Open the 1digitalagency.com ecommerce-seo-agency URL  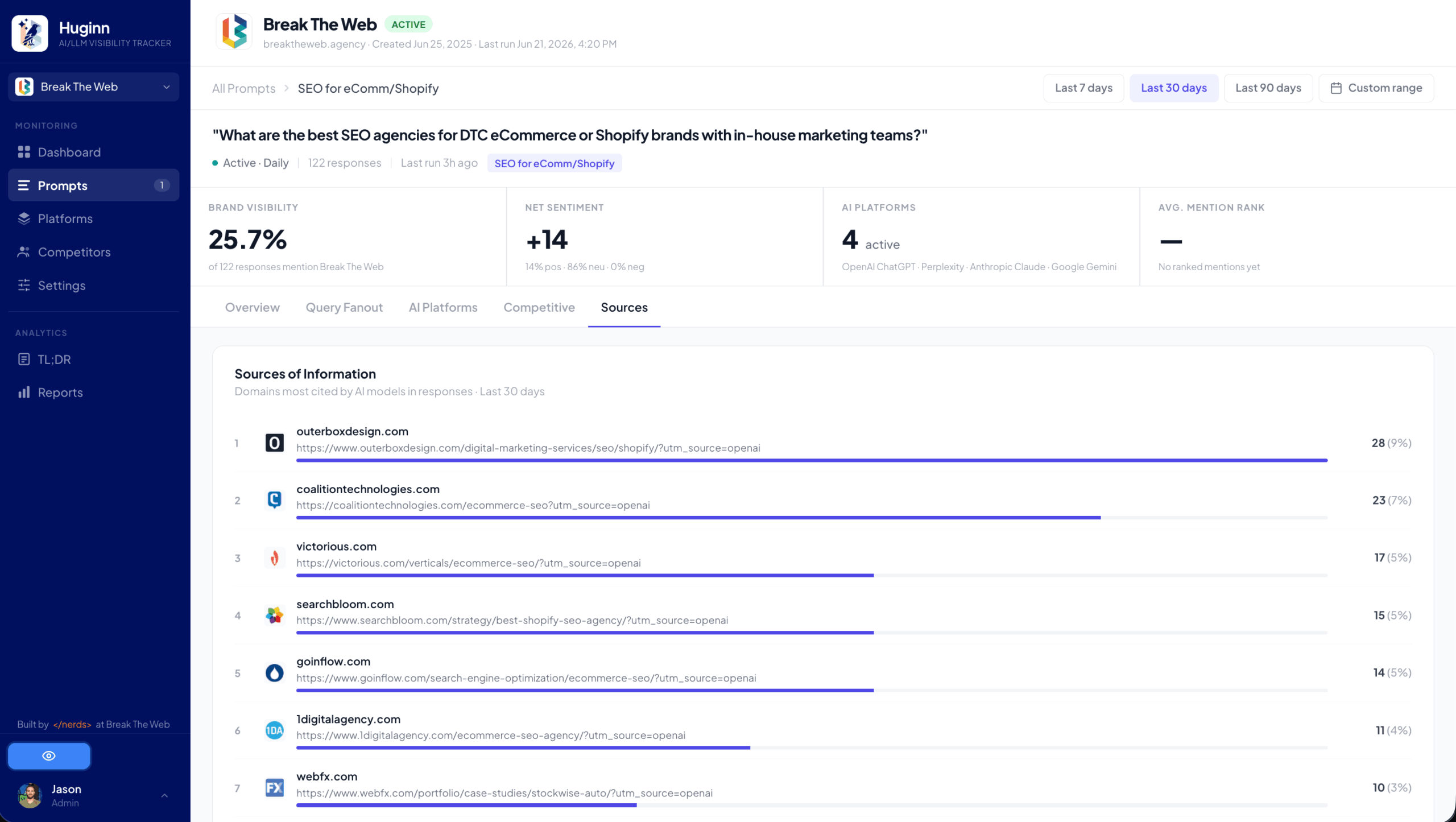tap(491, 736)
